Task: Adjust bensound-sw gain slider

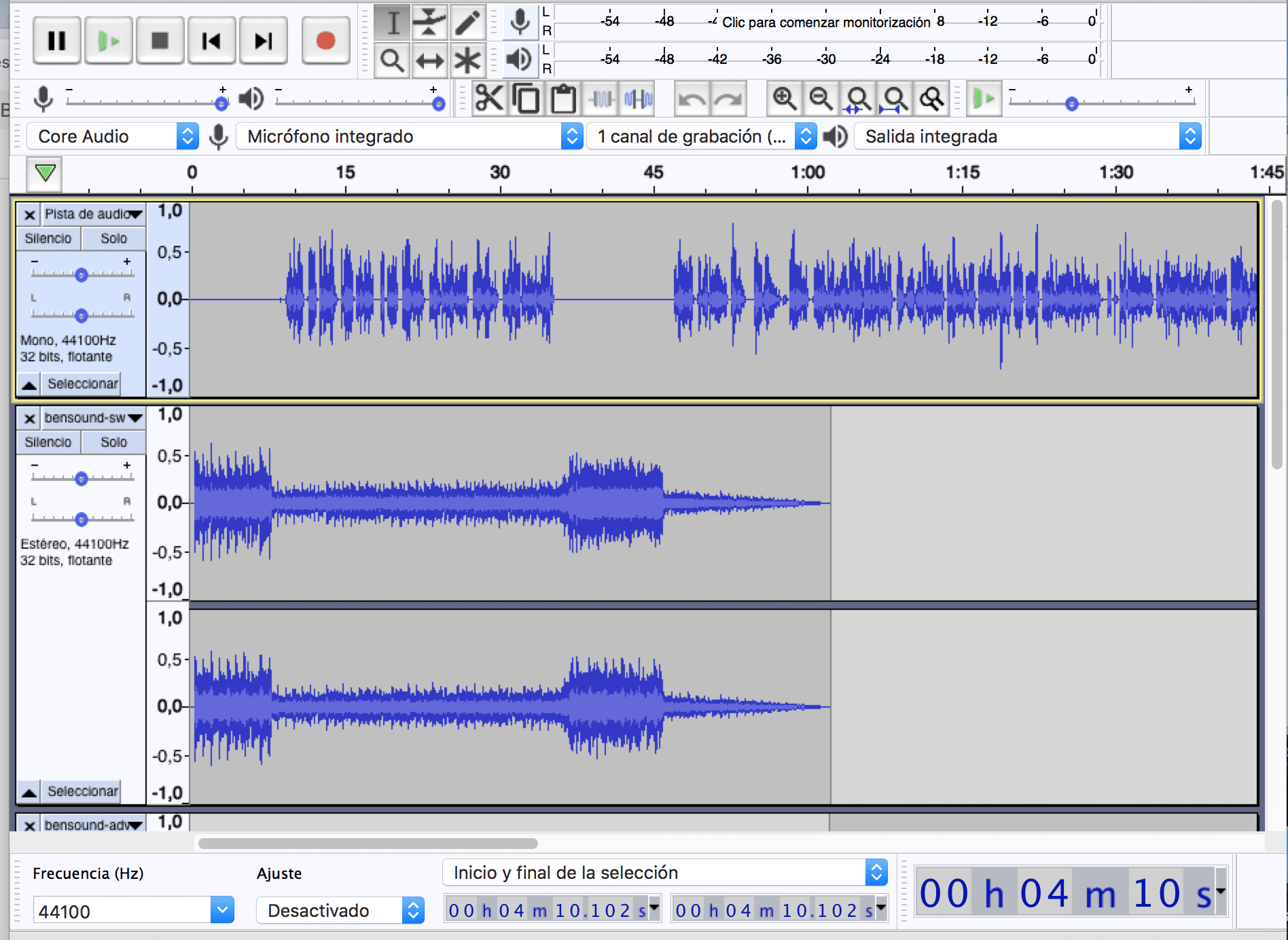Action: pos(82,478)
